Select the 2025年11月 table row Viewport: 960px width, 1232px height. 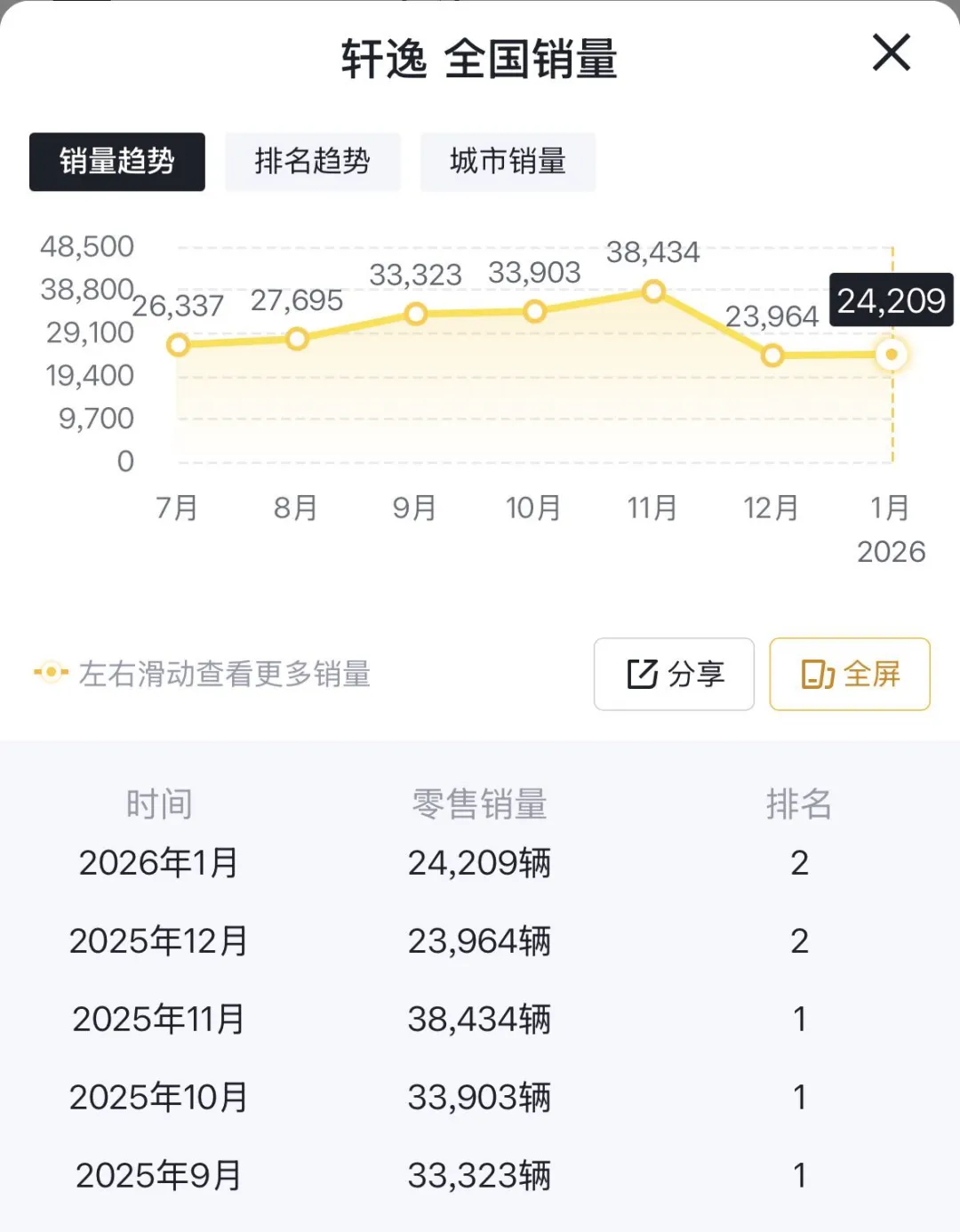tap(480, 1019)
